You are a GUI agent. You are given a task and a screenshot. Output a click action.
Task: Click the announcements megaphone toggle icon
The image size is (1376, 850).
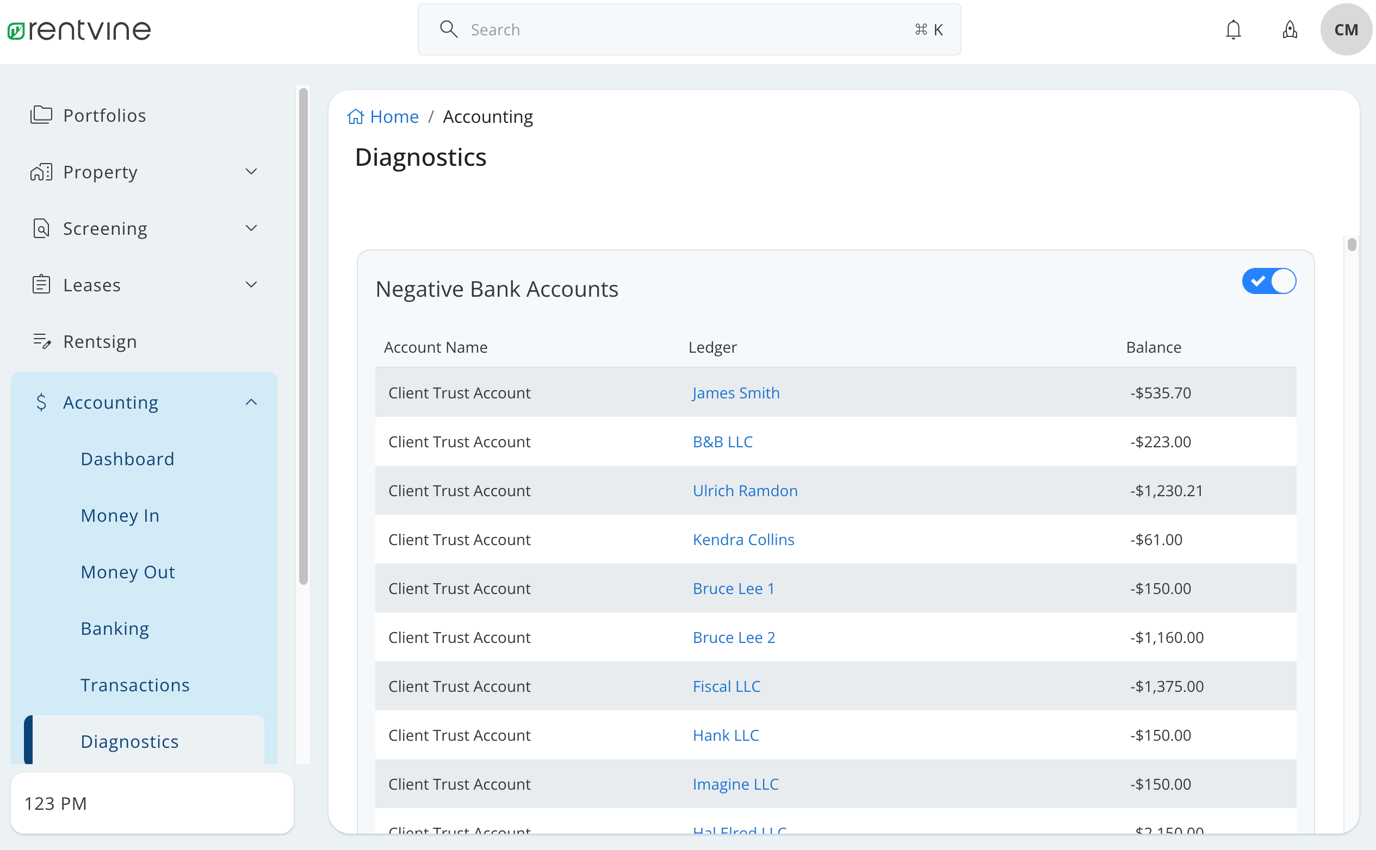(1290, 29)
